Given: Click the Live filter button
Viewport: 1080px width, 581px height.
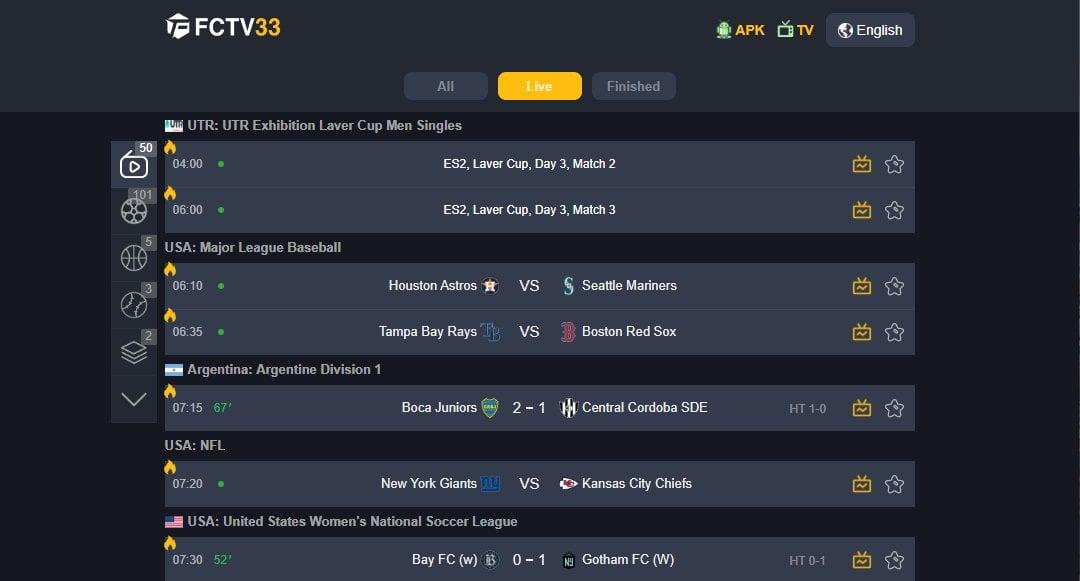Looking at the screenshot, I should (x=539, y=86).
